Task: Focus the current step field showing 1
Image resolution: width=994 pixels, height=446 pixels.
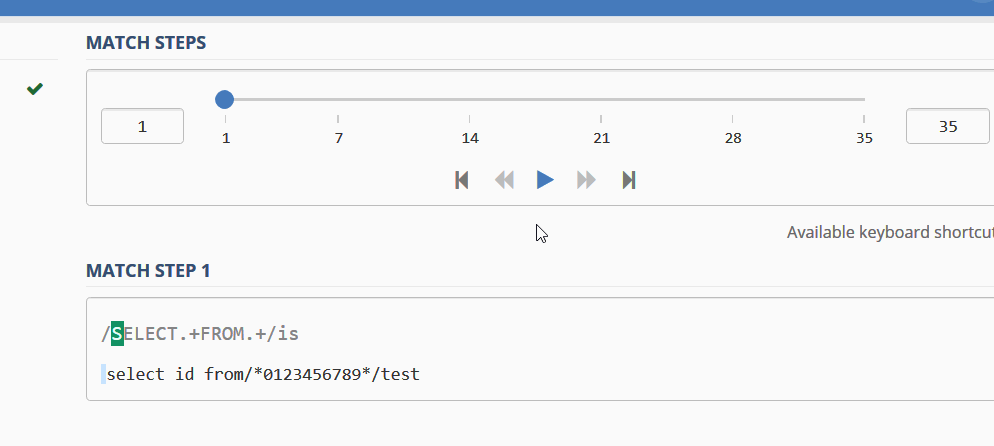Action: click(143, 126)
